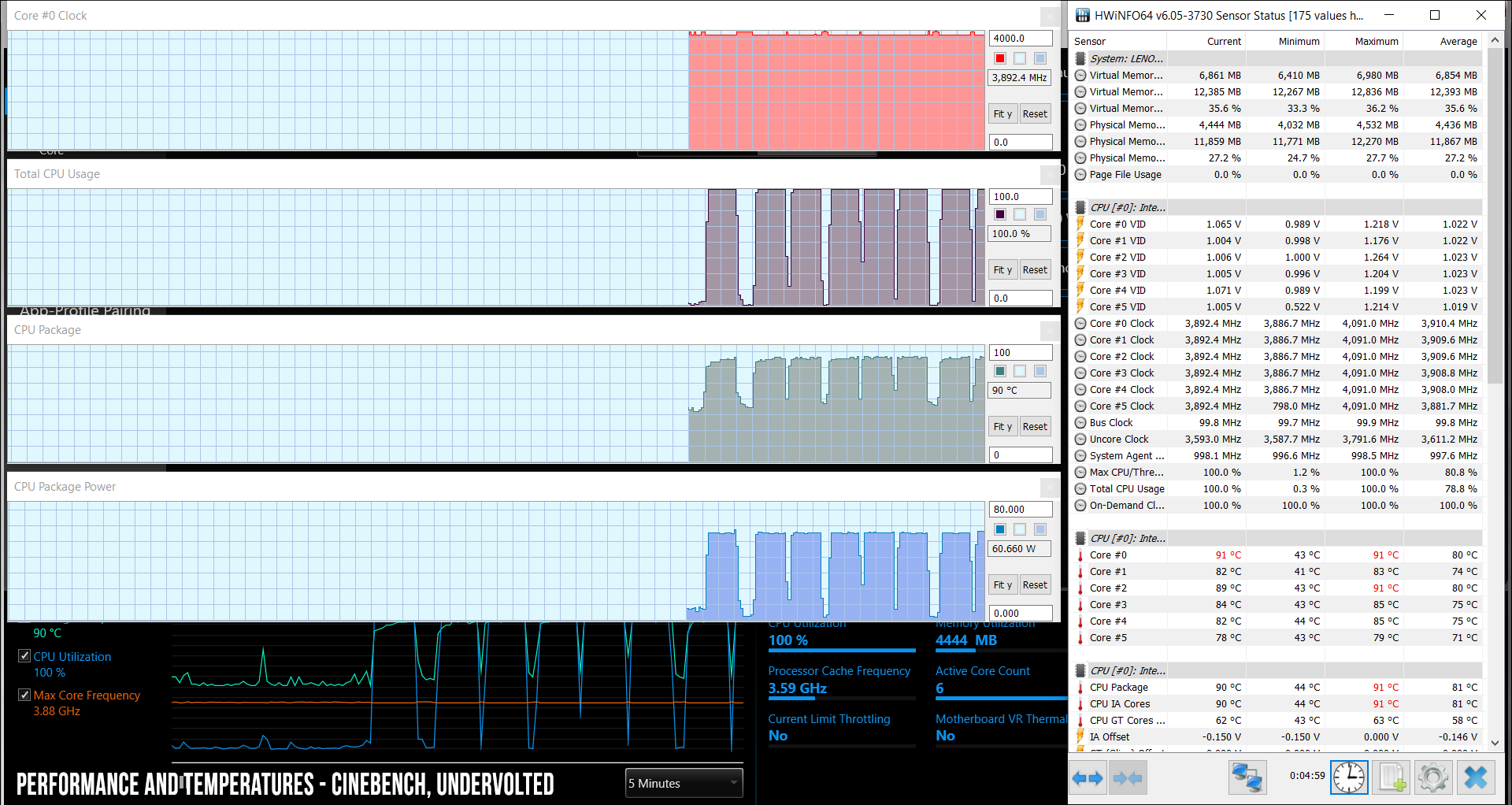Toggle the white square option in Core #0 Clock graph

pyautogui.click(x=1020, y=58)
